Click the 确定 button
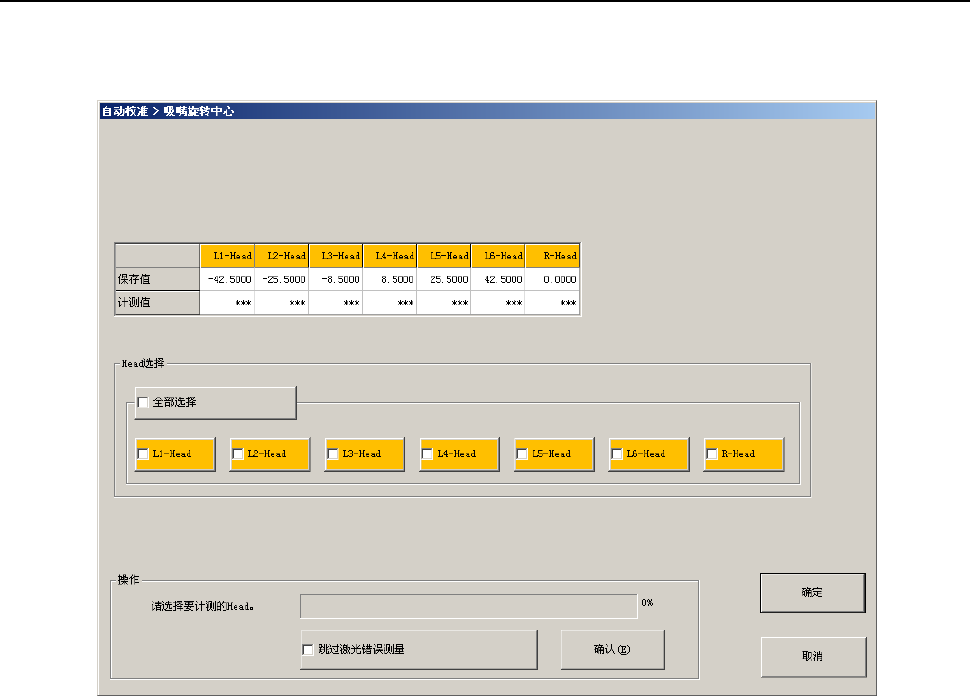 pos(812,592)
